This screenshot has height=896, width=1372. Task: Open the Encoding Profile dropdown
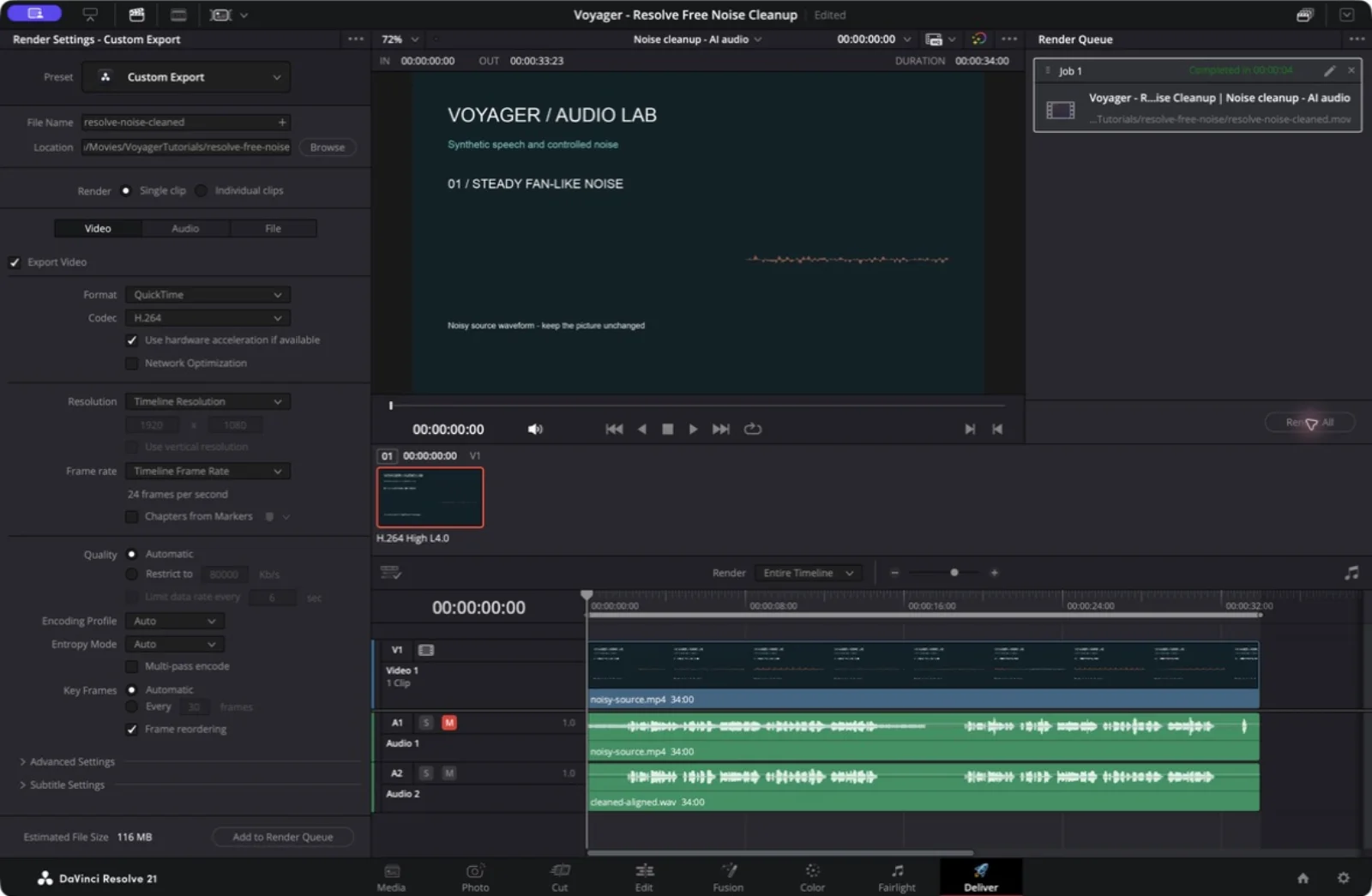tap(175, 621)
